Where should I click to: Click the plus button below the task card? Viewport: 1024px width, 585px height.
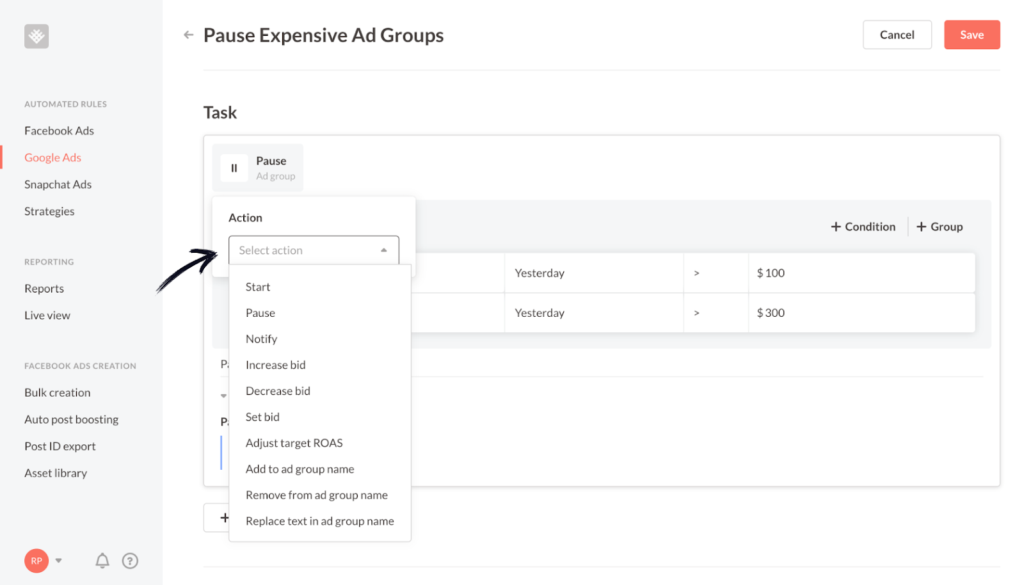point(224,518)
